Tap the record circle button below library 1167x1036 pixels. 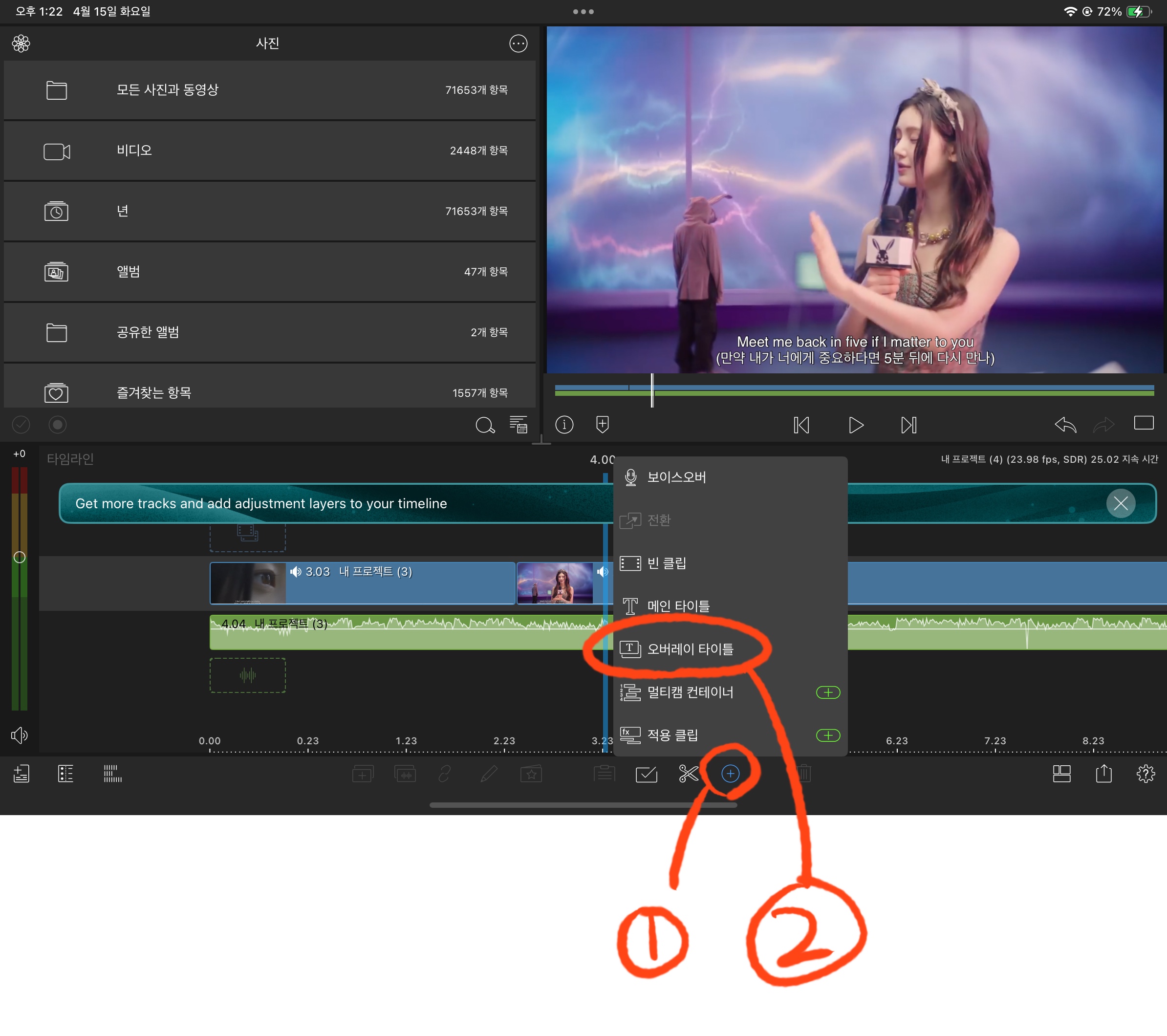(x=58, y=425)
